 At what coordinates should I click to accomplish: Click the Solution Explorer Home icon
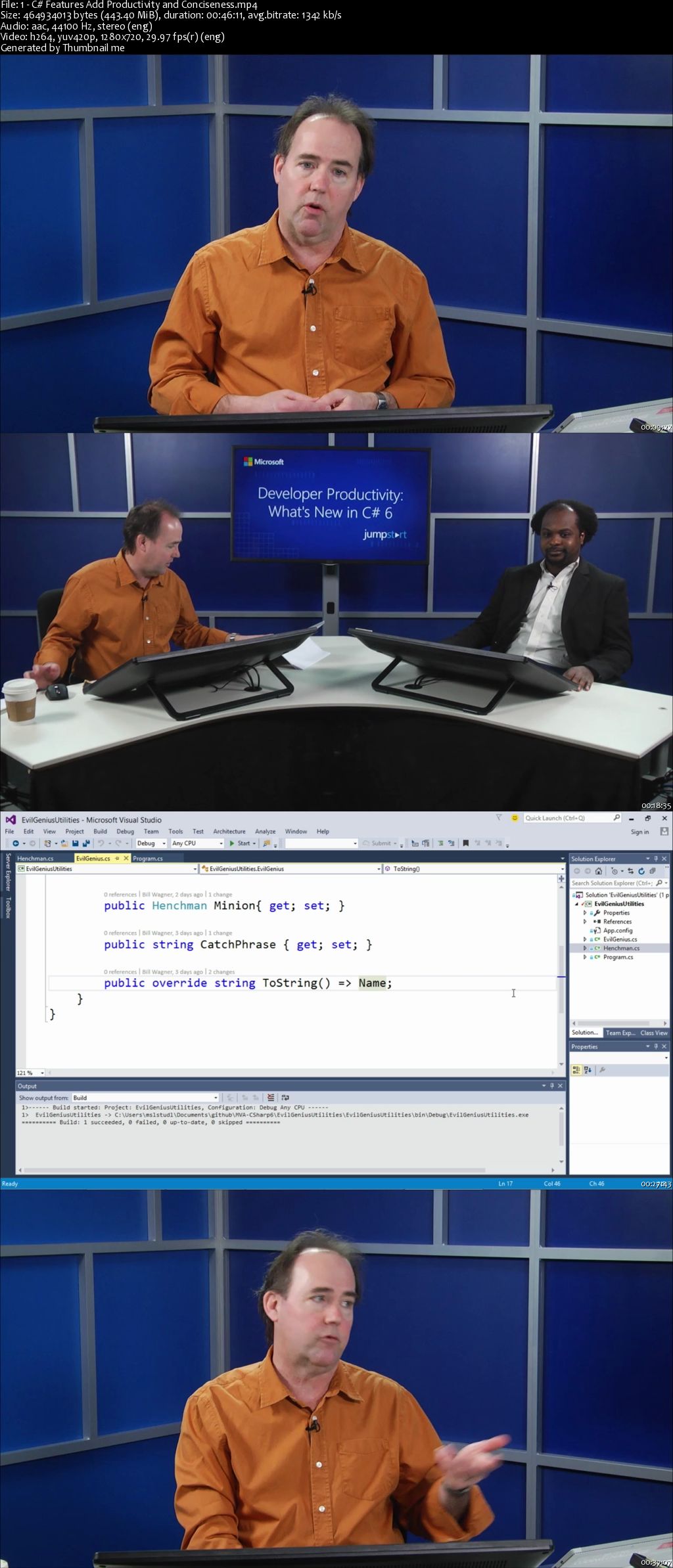point(598,871)
